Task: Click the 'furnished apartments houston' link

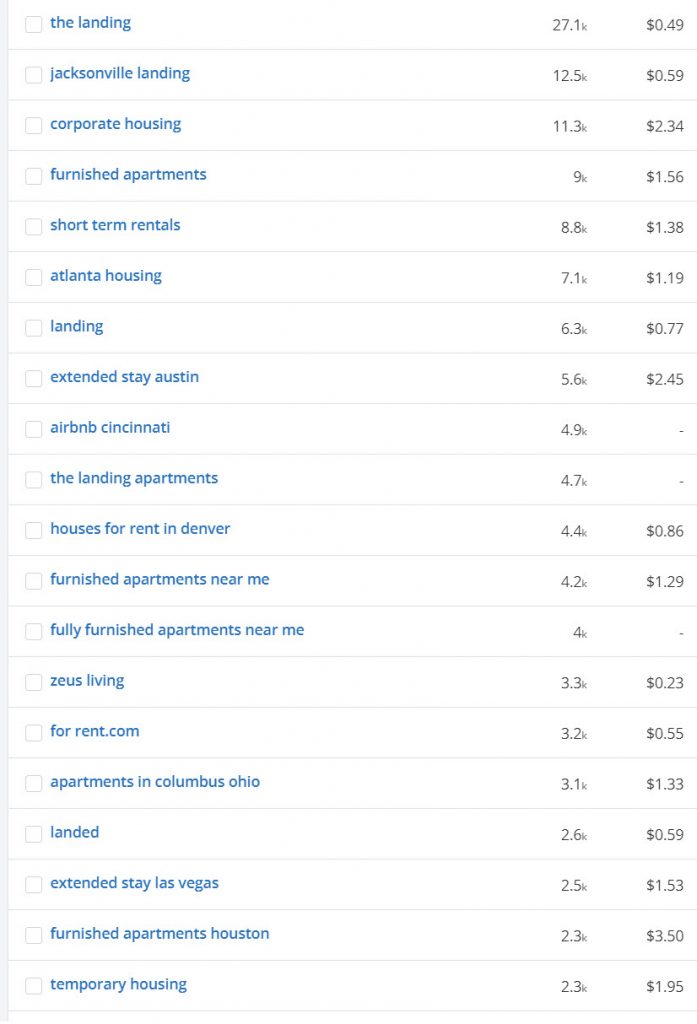Action: (x=160, y=933)
